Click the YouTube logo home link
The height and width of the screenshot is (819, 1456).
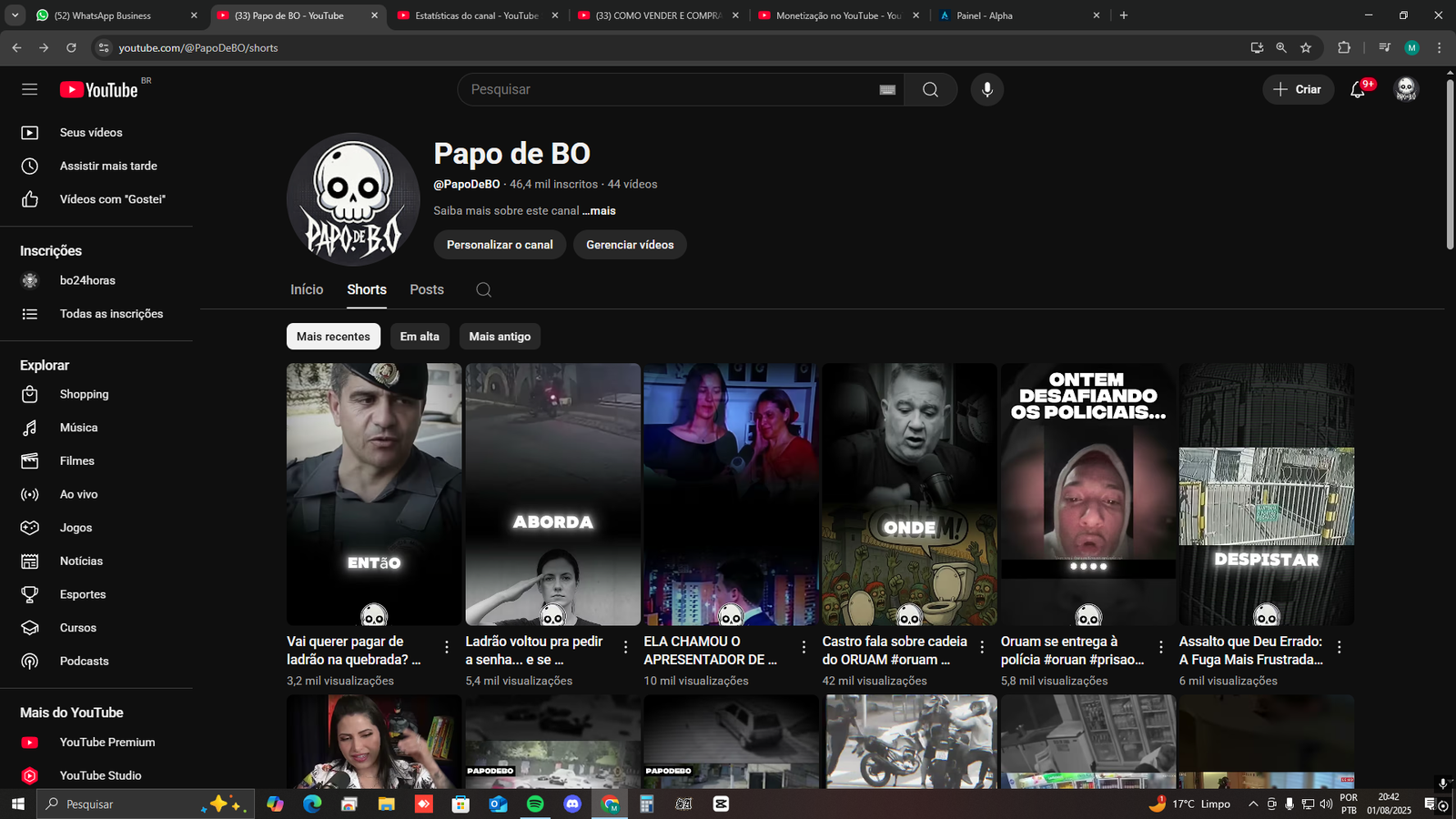click(99, 89)
